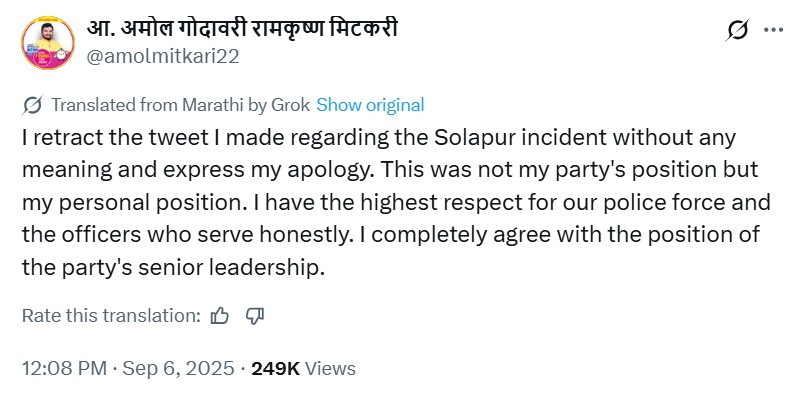The width and height of the screenshot is (802, 406).
Task: Click the word 'Grok' in translation notice
Action: (x=290, y=105)
